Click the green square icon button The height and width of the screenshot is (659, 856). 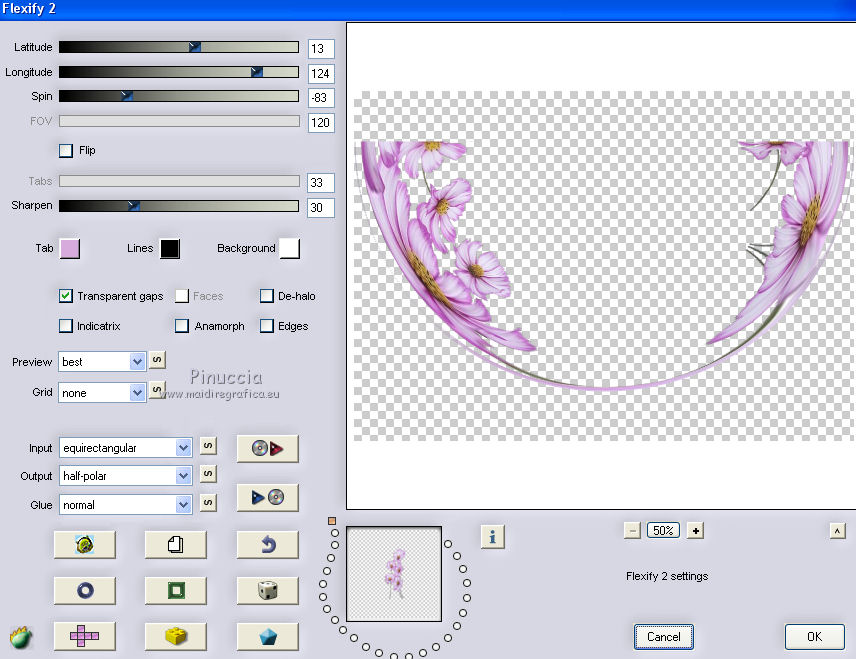[x=175, y=590]
